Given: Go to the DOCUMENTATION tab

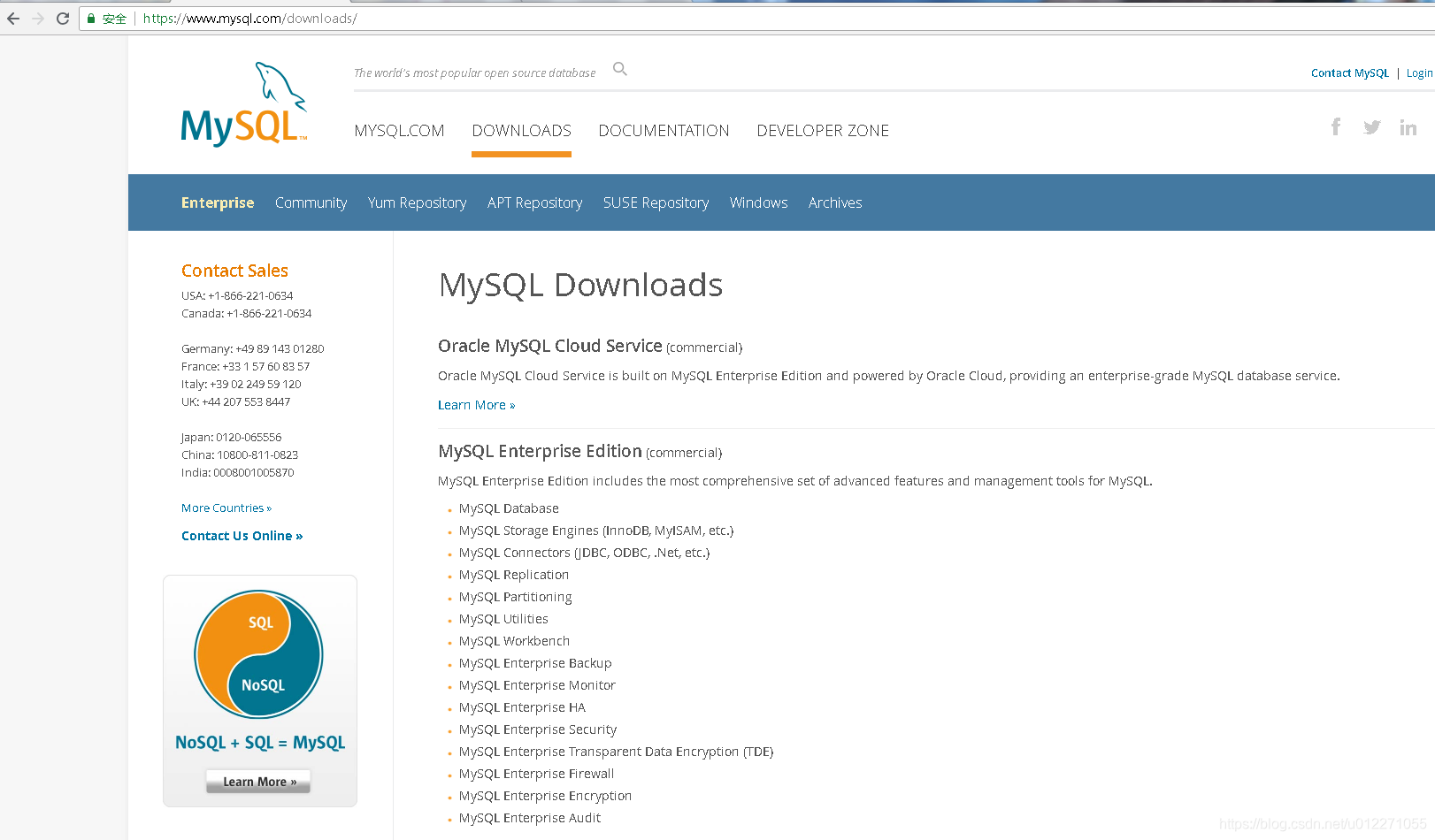Looking at the screenshot, I should (x=664, y=131).
